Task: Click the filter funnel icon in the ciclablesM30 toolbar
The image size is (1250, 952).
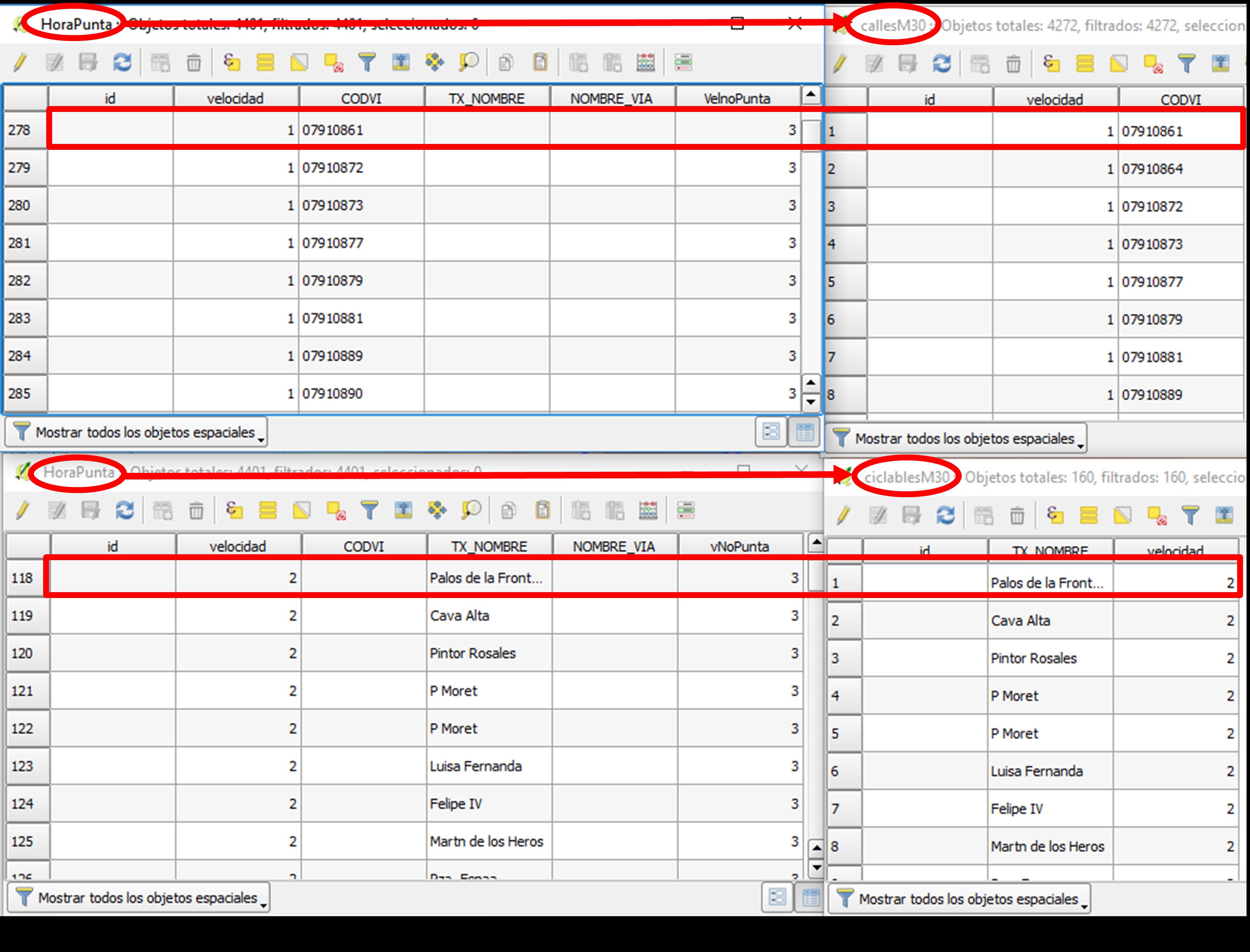Action: pyautogui.click(x=1190, y=516)
